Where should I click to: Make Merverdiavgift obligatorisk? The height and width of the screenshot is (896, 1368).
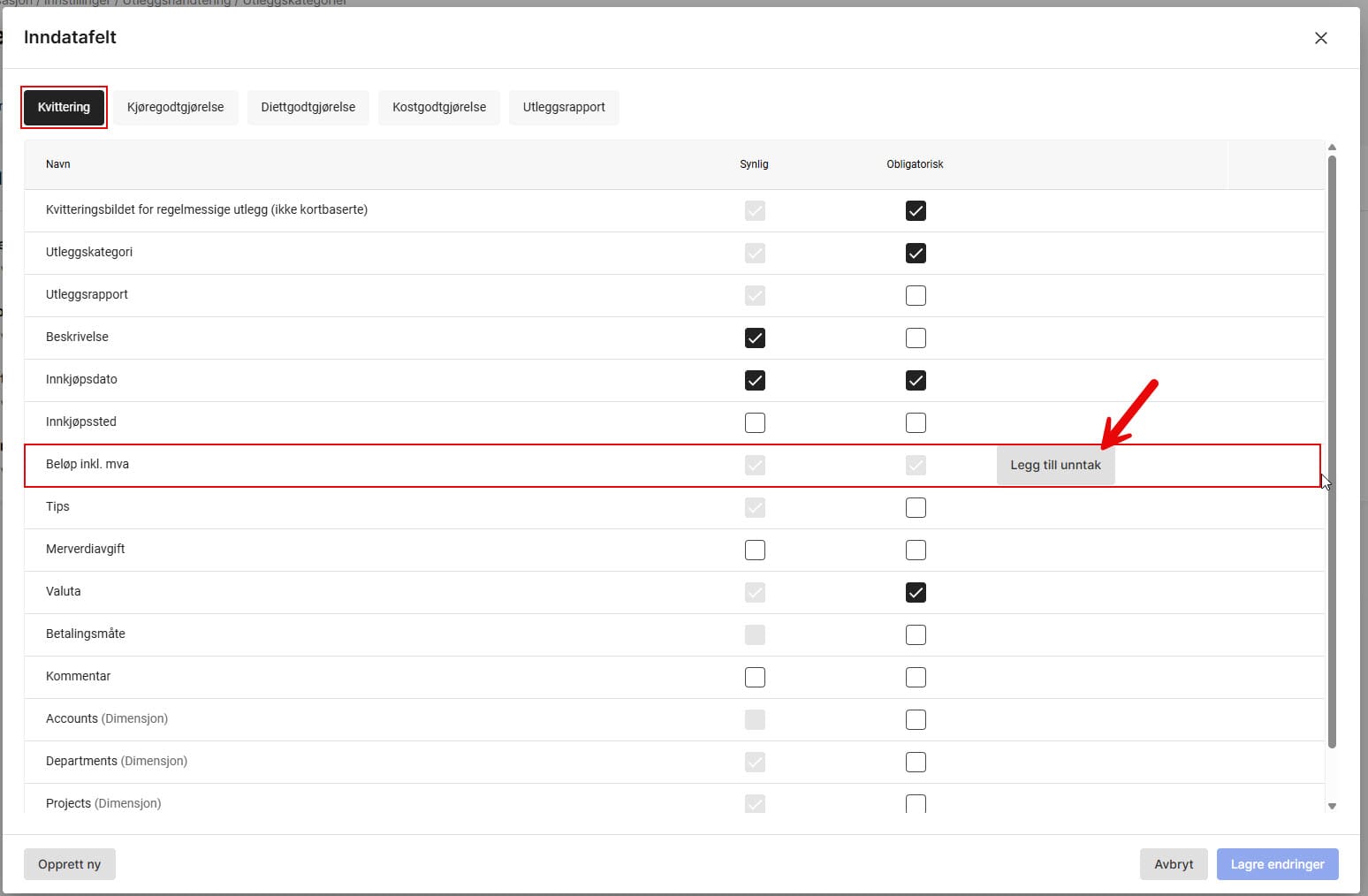click(x=916, y=551)
